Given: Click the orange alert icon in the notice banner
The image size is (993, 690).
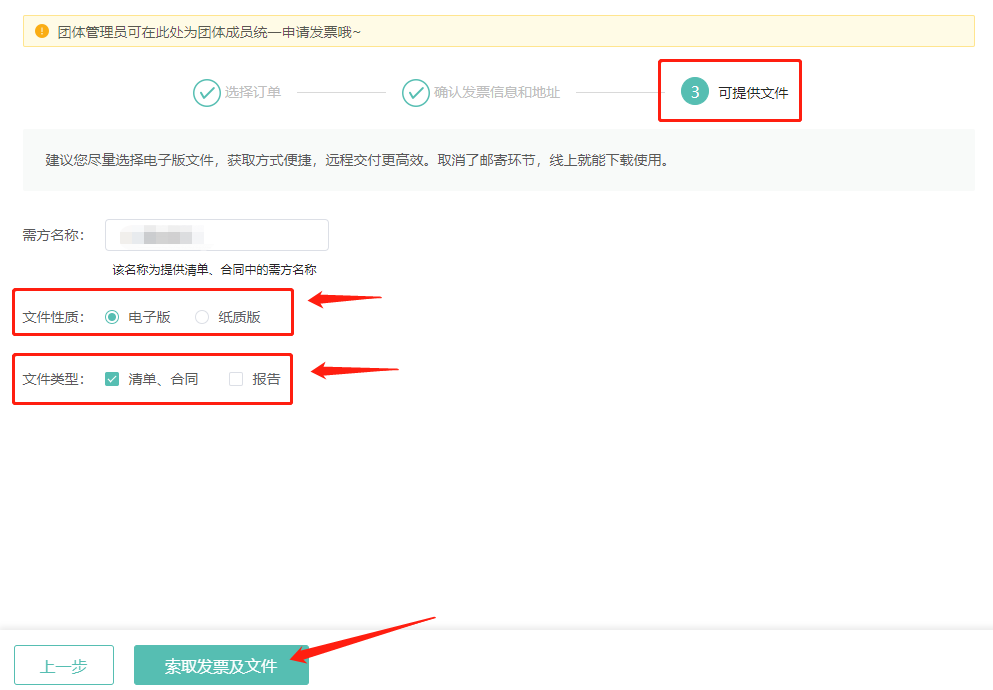Looking at the screenshot, I should point(41,30).
